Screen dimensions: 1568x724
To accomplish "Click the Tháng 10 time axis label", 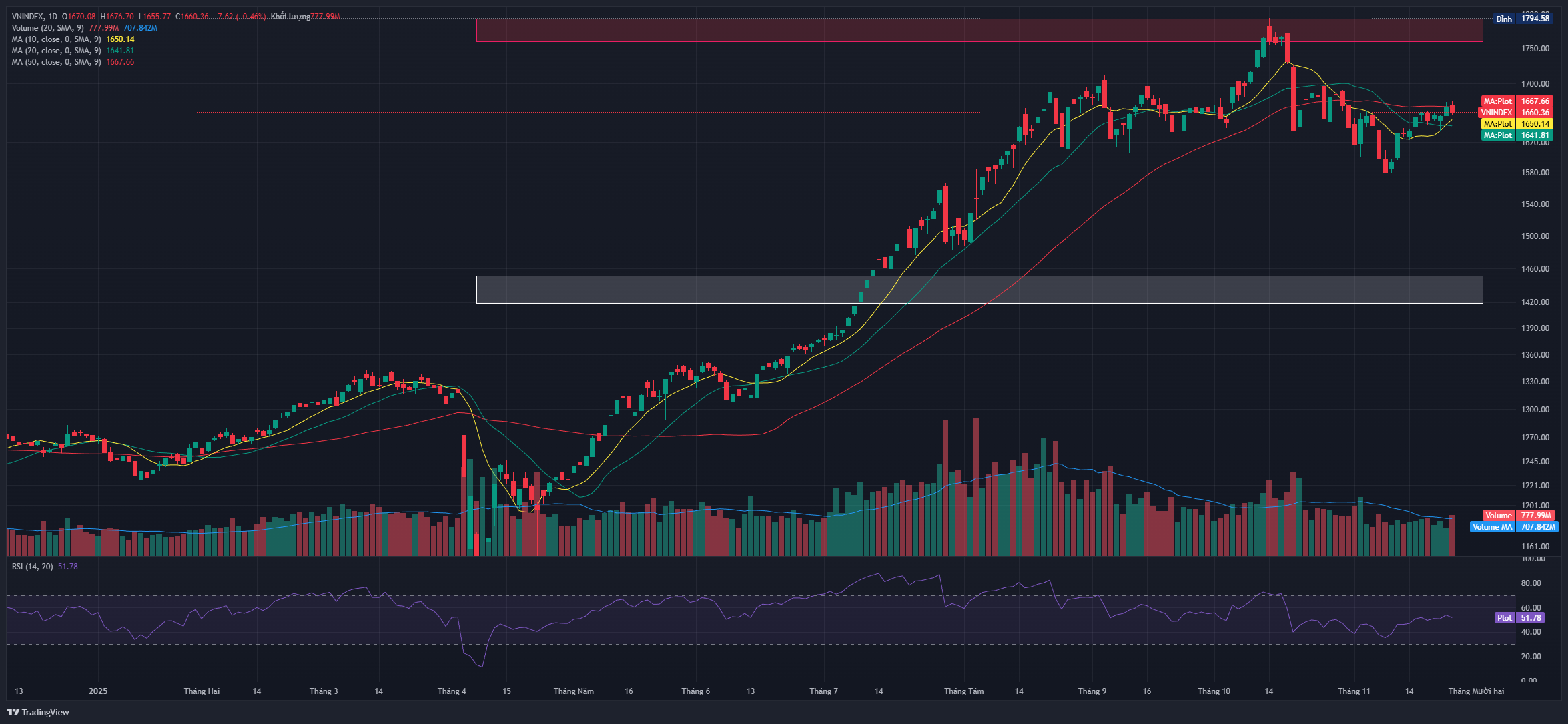I will coord(1214,691).
